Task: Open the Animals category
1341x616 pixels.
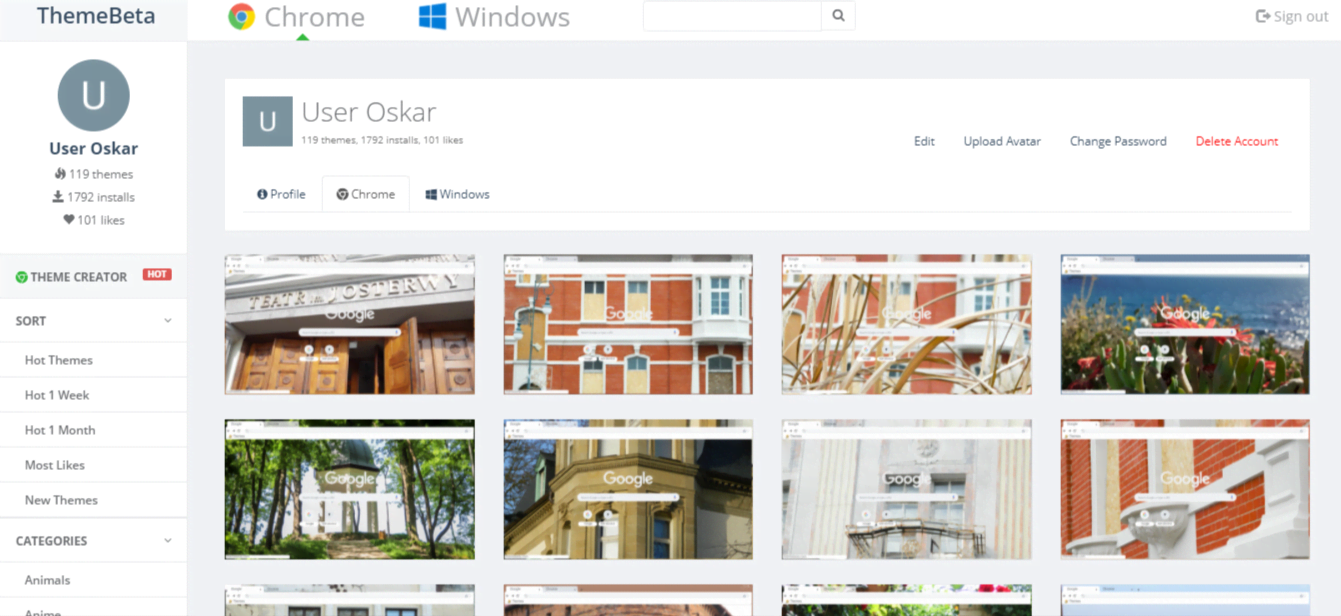Action: 47,580
